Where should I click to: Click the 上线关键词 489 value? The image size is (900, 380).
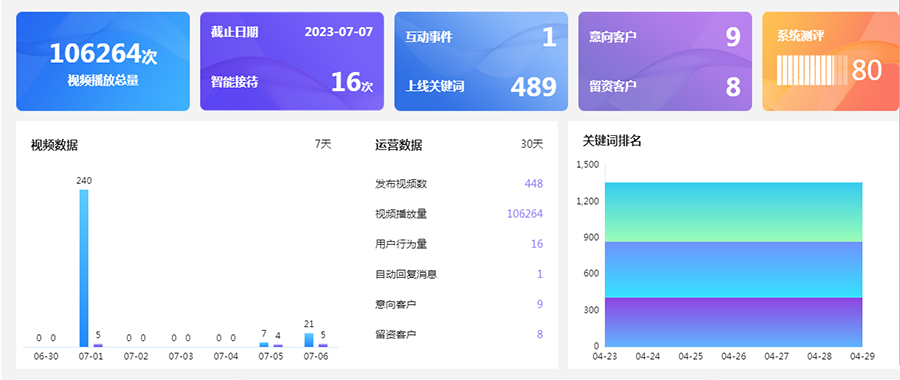click(x=533, y=87)
